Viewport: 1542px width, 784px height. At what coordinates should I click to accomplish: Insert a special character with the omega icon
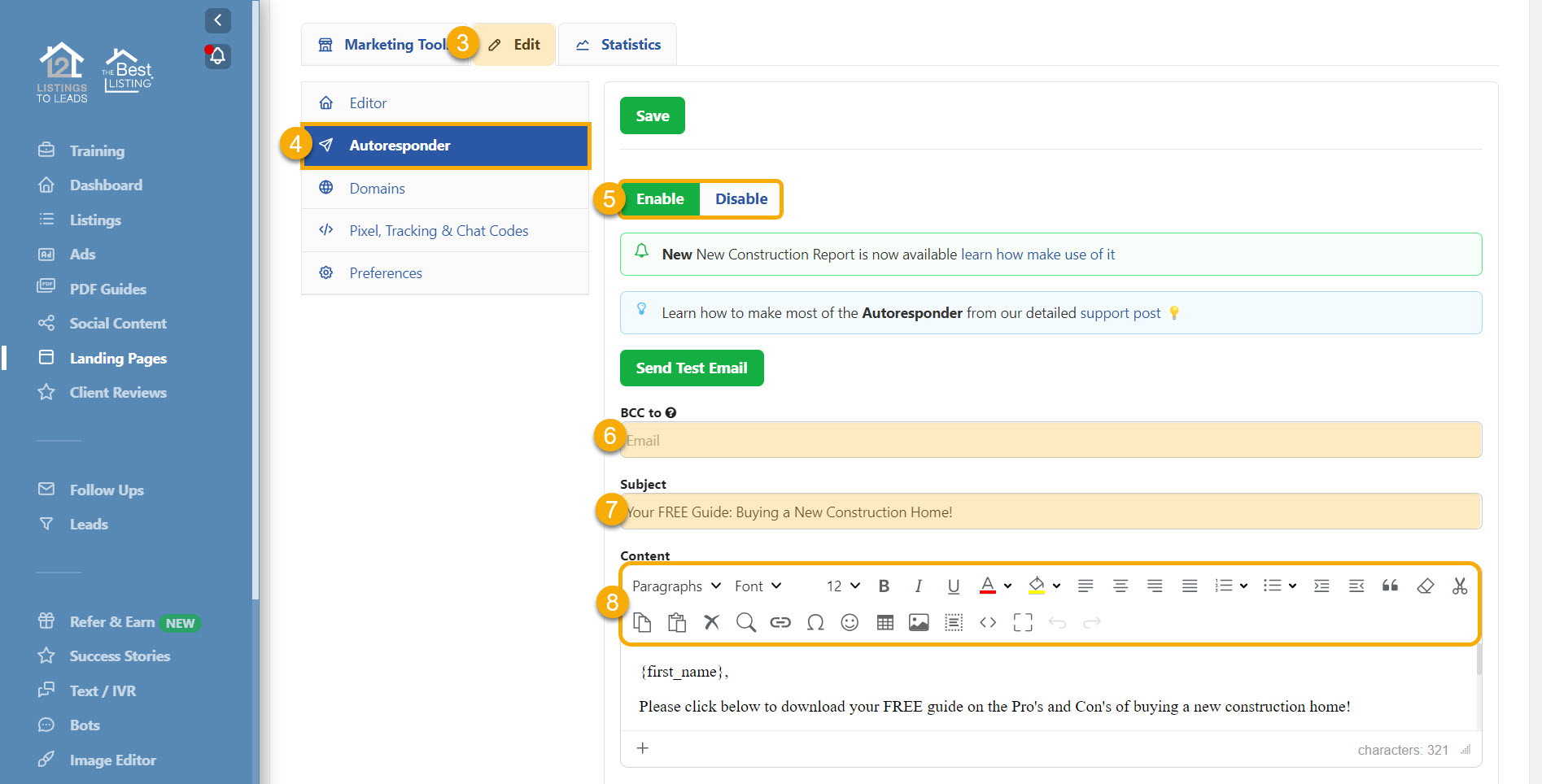pos(815,622)
